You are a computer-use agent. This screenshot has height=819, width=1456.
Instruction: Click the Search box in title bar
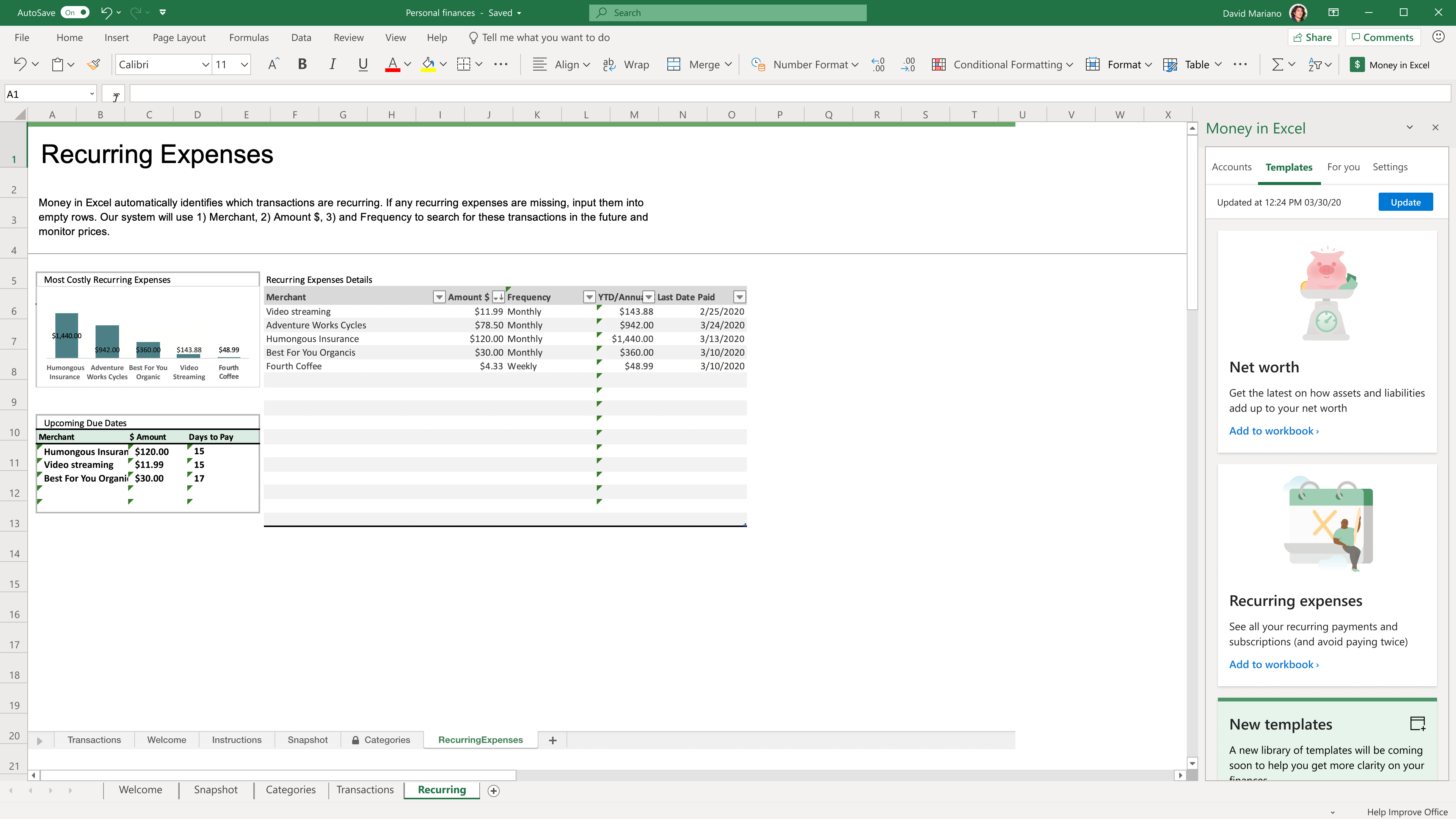point(728,13)
